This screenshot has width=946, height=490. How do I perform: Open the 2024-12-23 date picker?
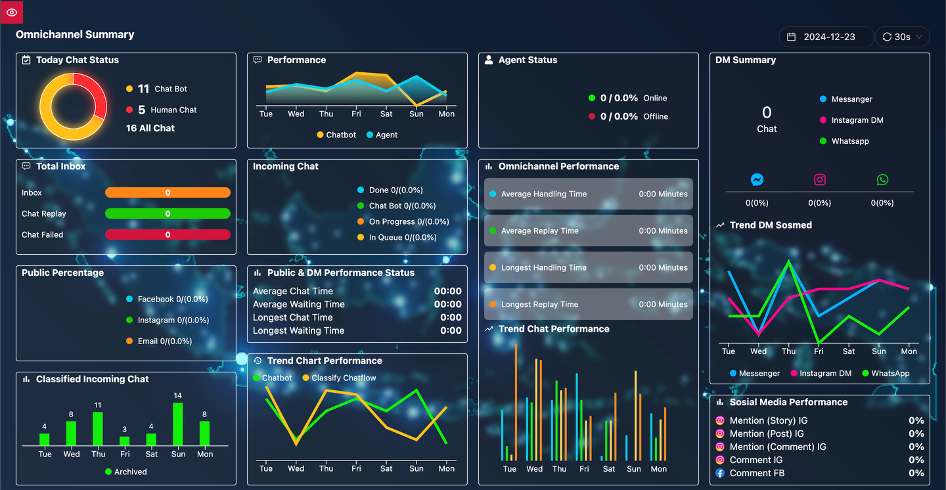[826, 37]
